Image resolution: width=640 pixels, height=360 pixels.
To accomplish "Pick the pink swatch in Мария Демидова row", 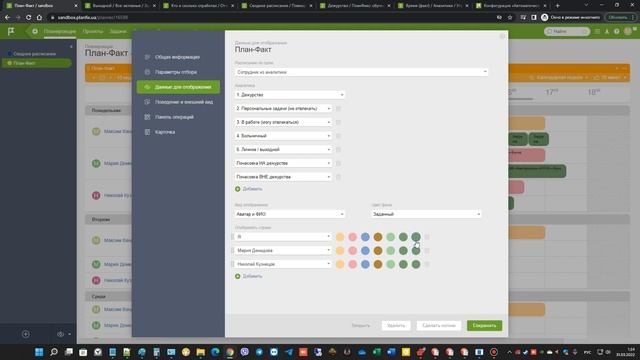I will (353, 251).
